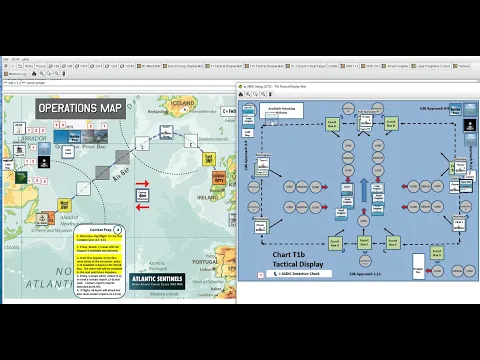Select the black counter on Tactical Display right edge
480x360 pixels.
point(470,125)
